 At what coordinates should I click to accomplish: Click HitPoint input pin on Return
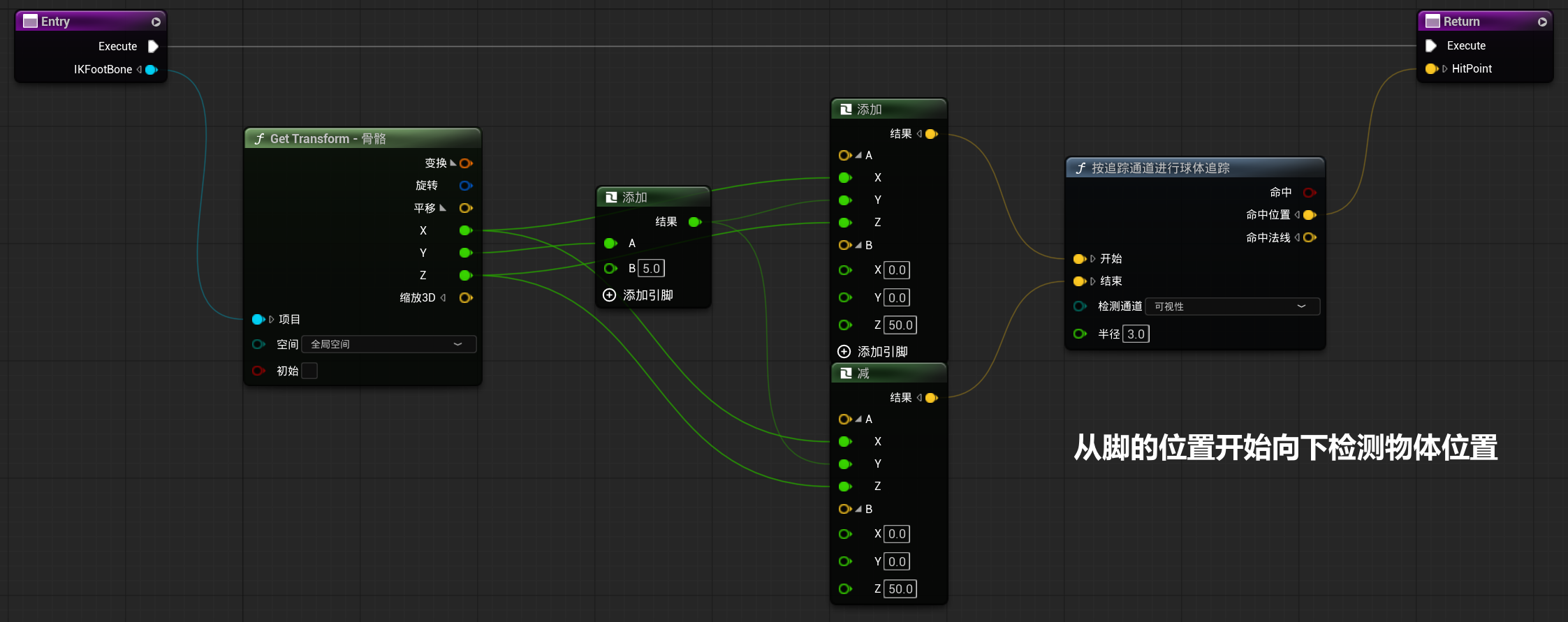tap(1431, 69)
